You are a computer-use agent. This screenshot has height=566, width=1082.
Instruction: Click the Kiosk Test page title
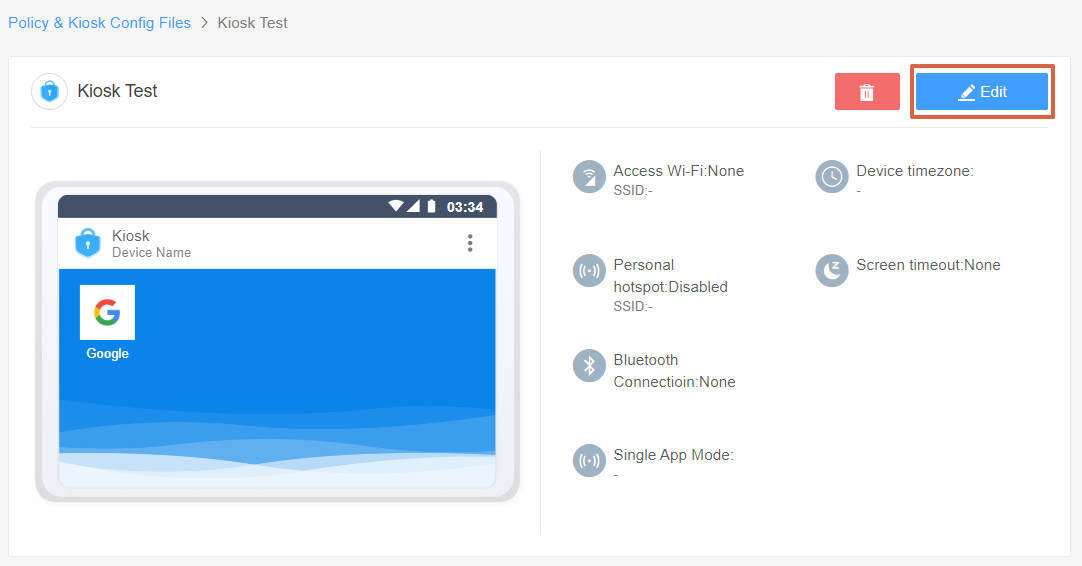[x=117, y=91]
